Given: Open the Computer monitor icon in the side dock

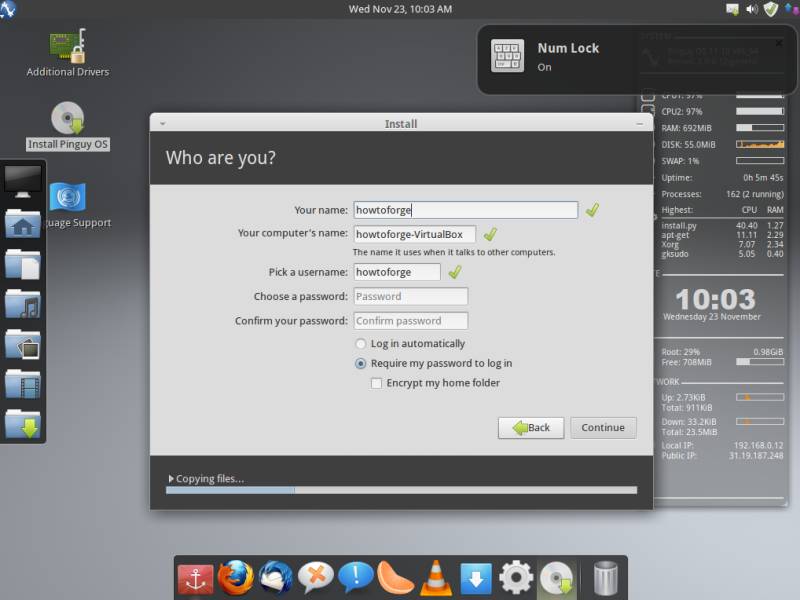Looking at the screenshot, I should (22, 181).
